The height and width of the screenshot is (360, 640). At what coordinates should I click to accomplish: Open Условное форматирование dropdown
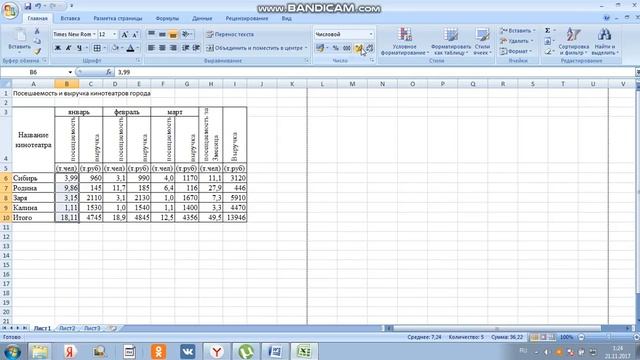click(x=404, y=41)
